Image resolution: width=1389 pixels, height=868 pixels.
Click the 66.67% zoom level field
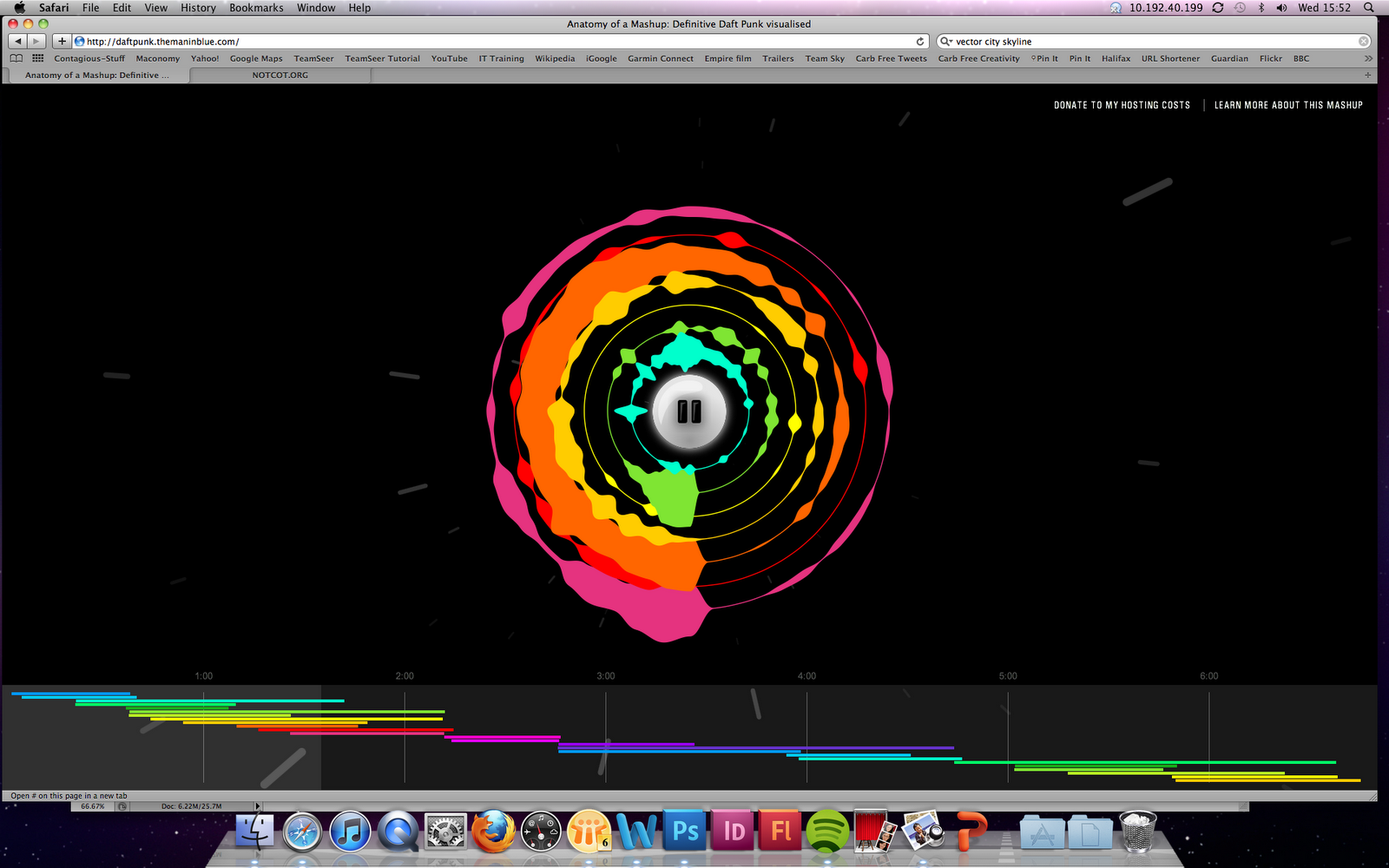coord(93,806)
